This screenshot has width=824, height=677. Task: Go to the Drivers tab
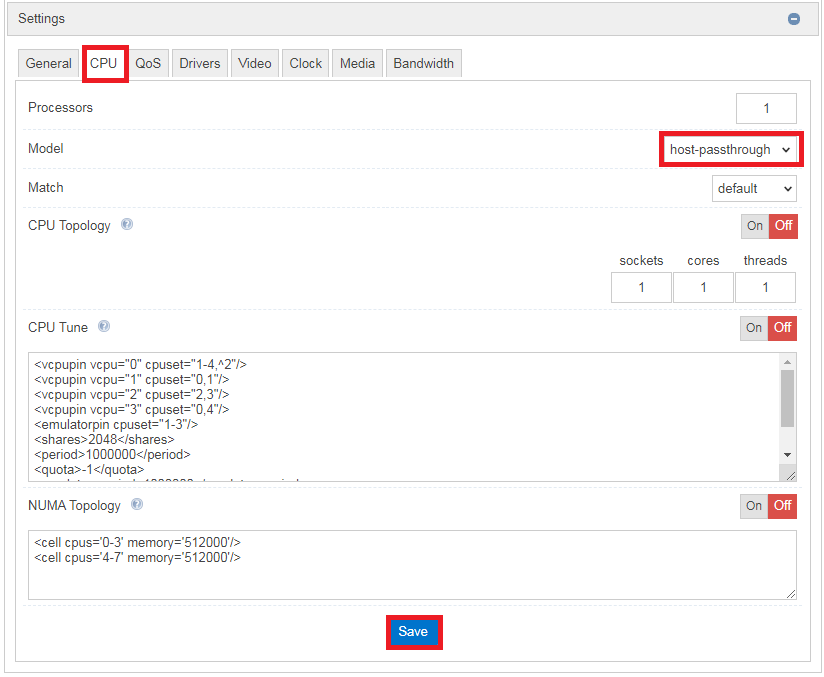200,63
